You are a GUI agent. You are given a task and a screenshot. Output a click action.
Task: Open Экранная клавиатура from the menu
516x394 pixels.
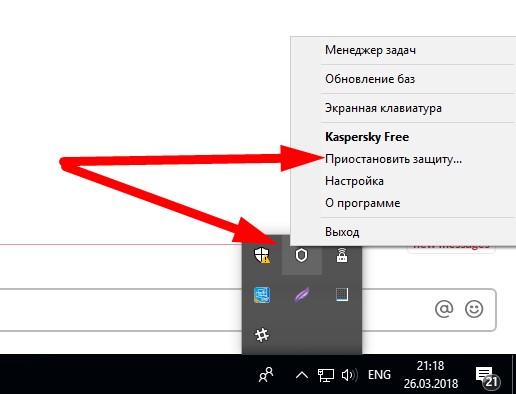(383, 108)
